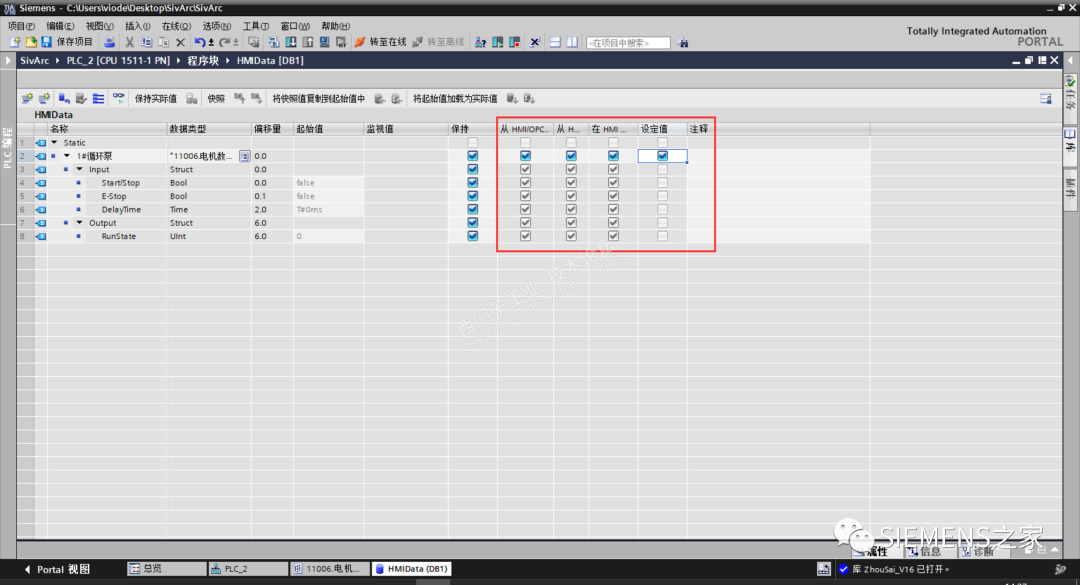1080x585 pixels.
Task: Click the split editor horizontally icon
Action: tap(555, 42)
